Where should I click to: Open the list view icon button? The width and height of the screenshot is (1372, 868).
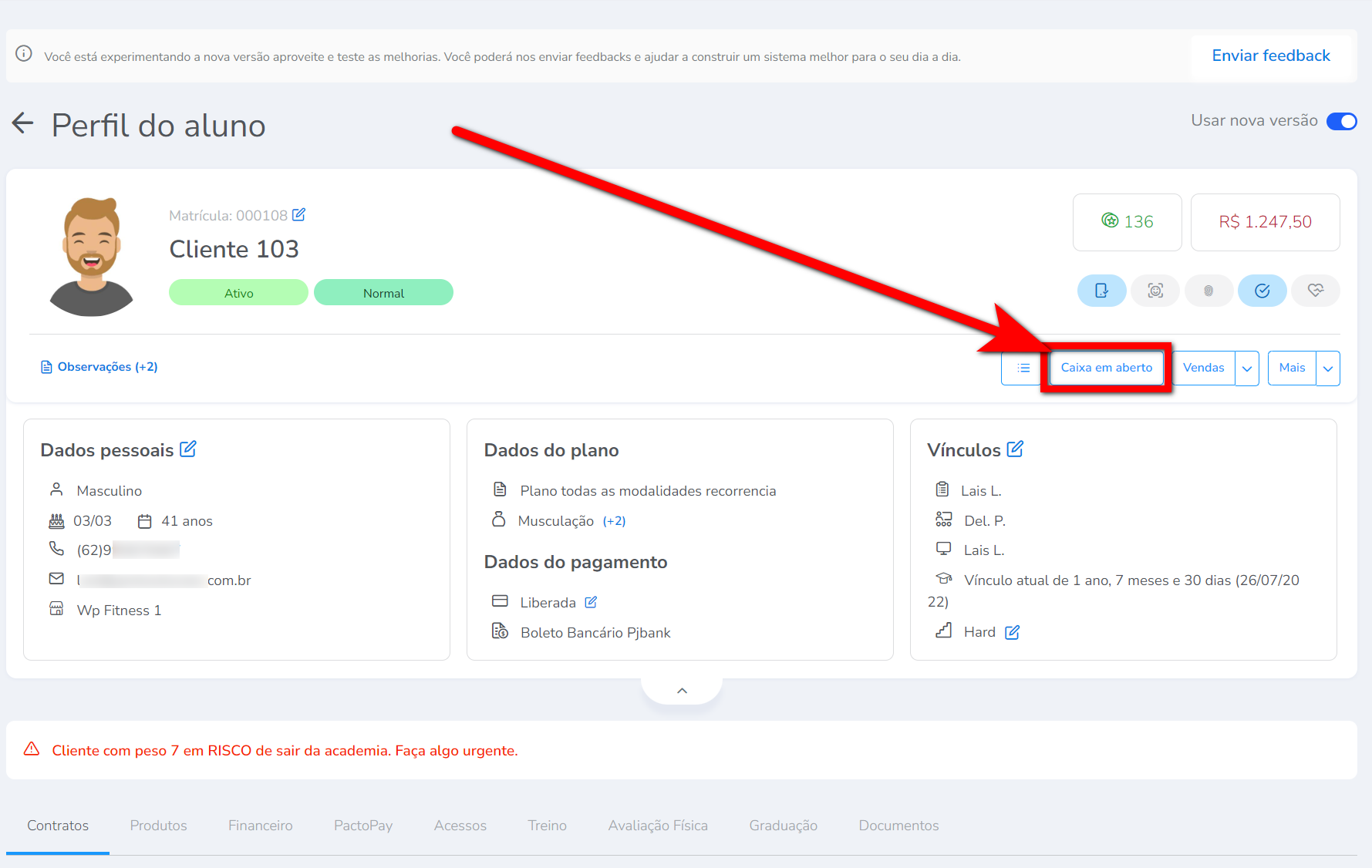[1023, 368]
